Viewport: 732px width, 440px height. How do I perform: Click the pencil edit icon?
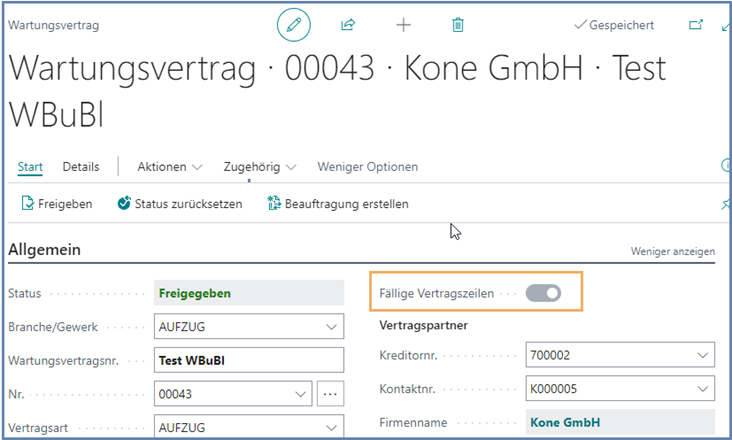click(x=294, y=25)
